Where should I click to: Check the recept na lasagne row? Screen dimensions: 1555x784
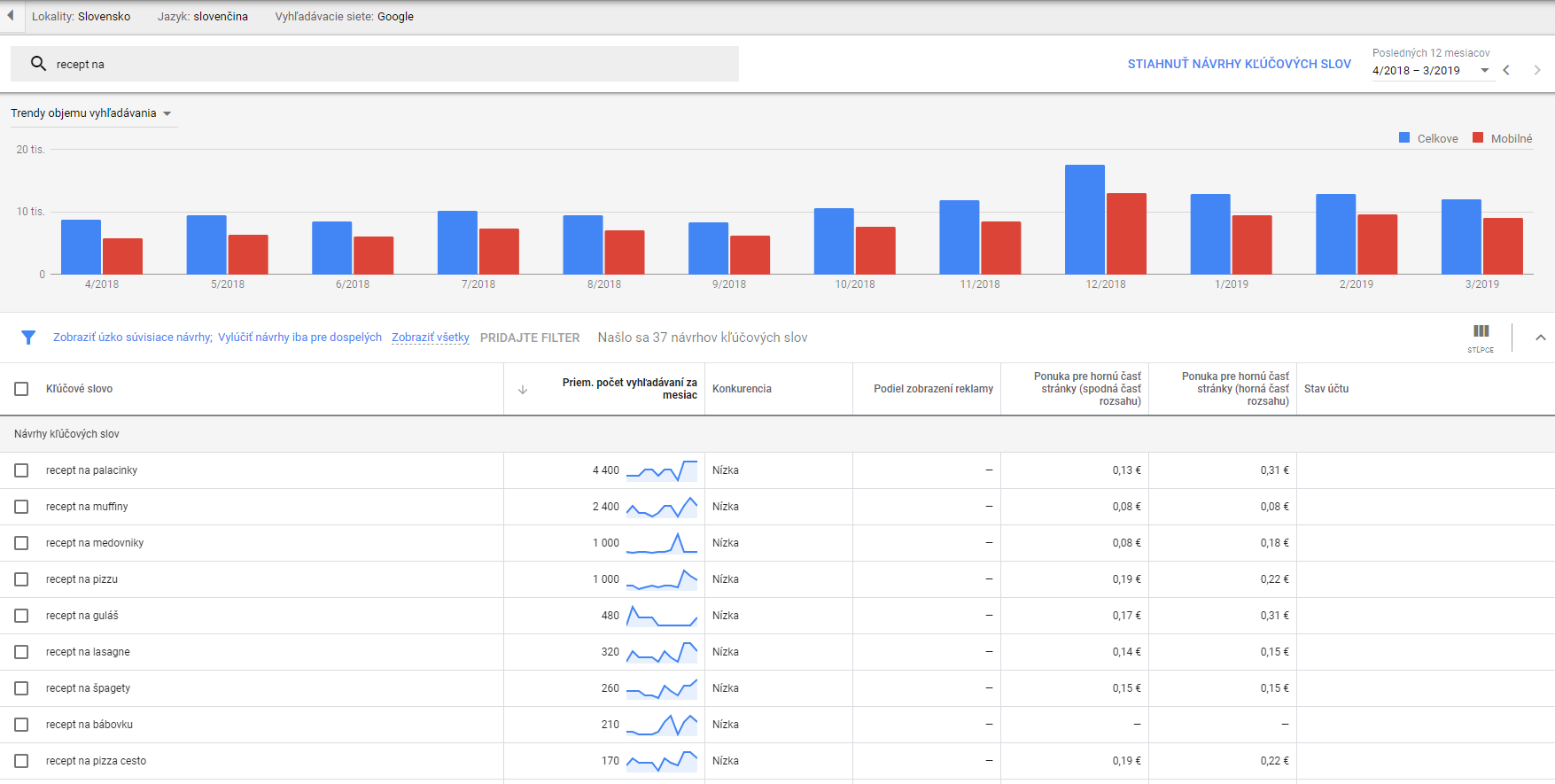21,652
